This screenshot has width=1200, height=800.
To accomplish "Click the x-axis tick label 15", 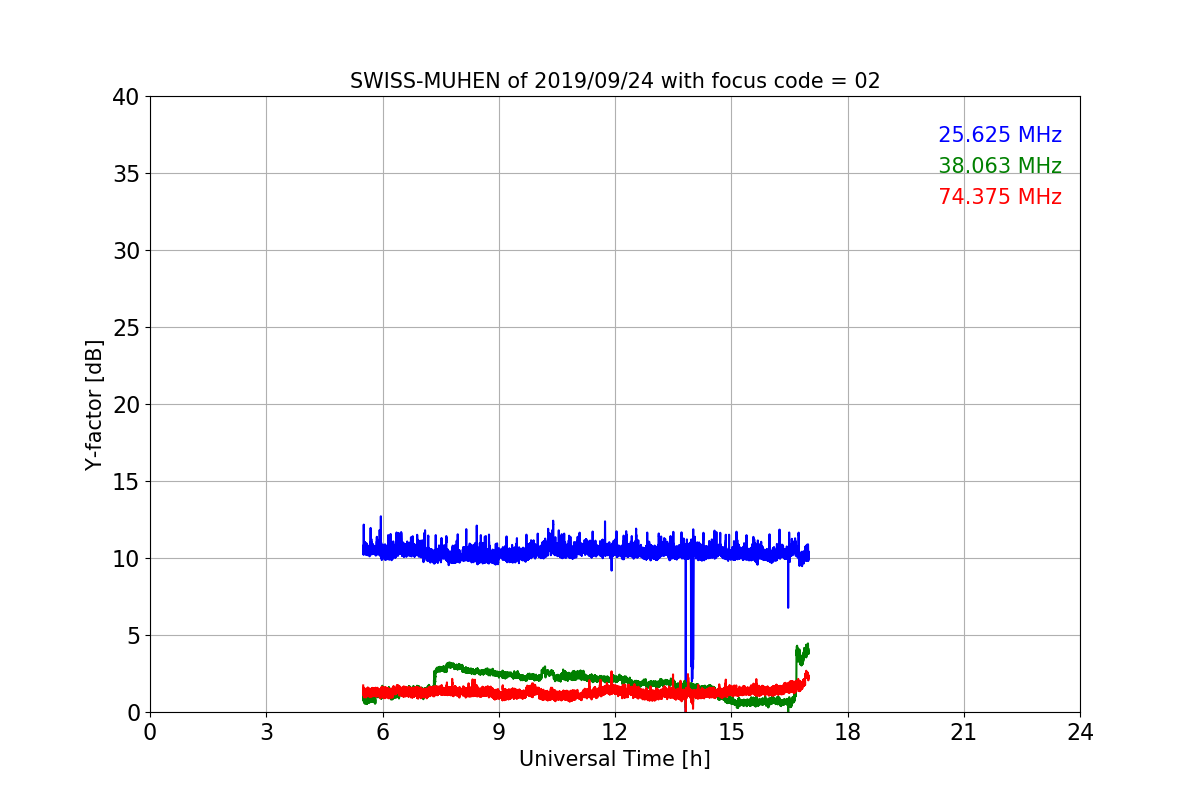I will 731,732.
